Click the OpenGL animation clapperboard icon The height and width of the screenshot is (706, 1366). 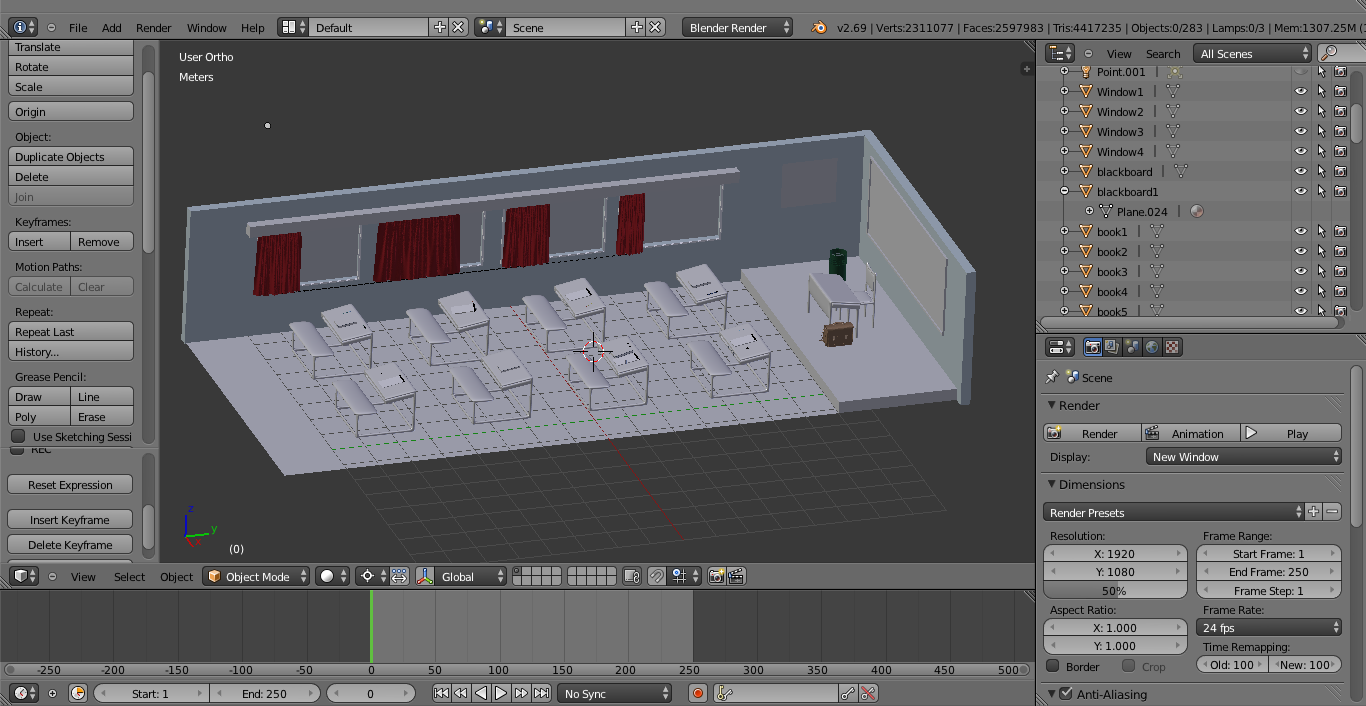(736, 576)
